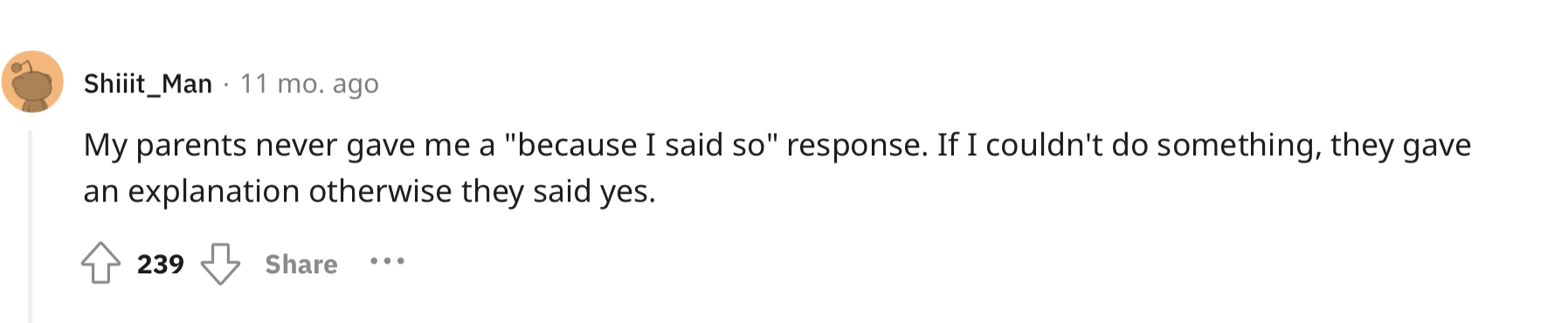Click the comment's second line of text
The height and width of the screenshot is (323, 1568).
(370, 191)
